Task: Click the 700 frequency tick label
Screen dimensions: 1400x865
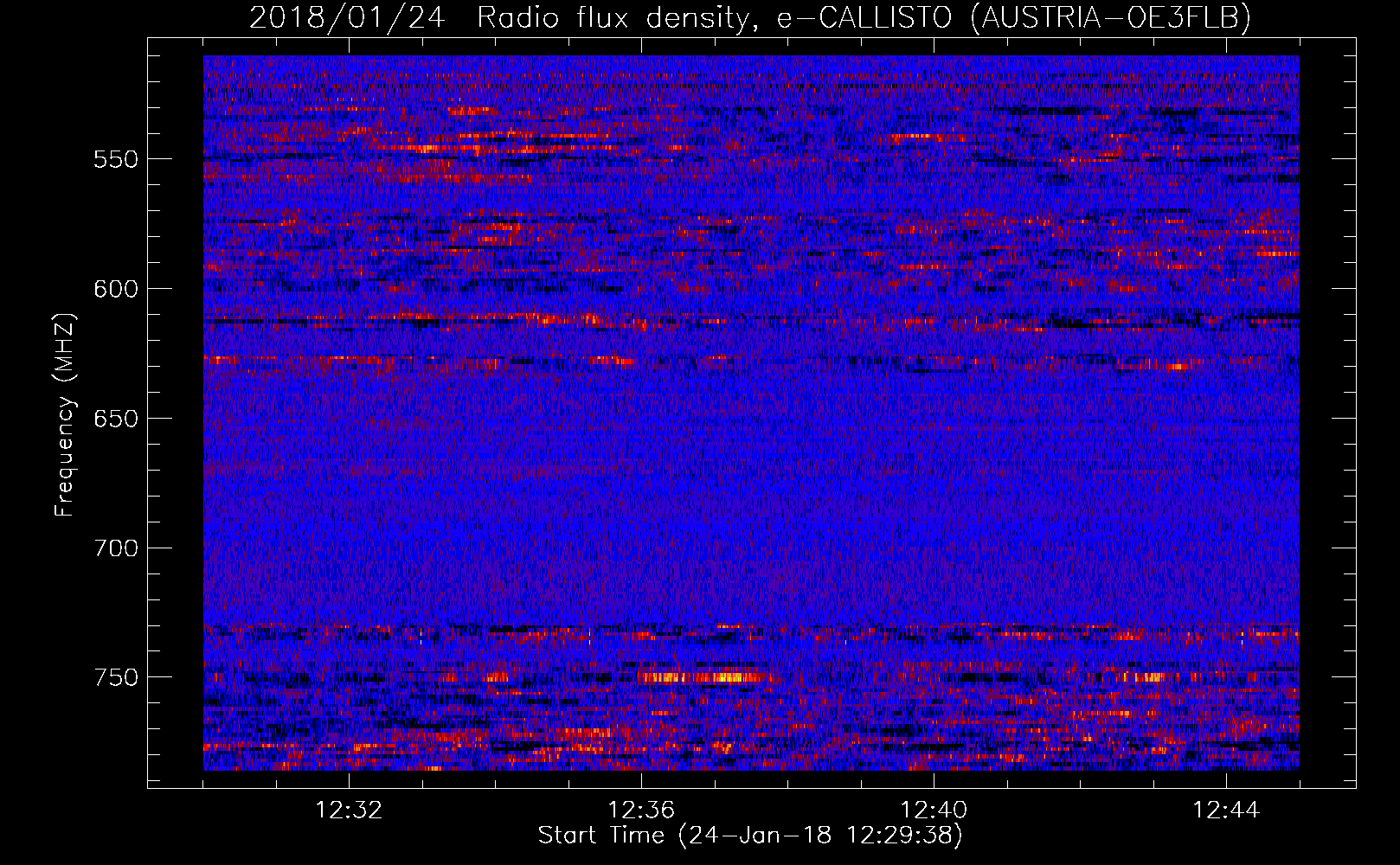Action: 116,548
